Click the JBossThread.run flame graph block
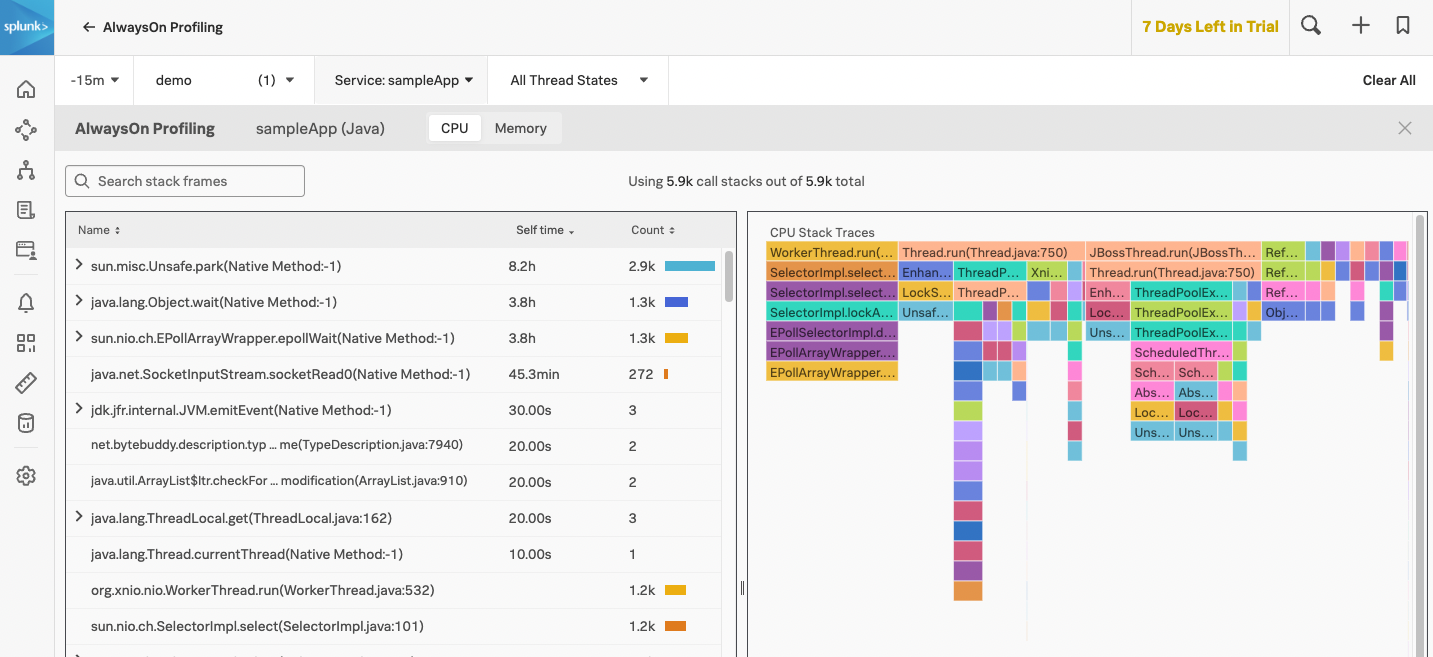The image size is (1433, 657). point(1173,252)
